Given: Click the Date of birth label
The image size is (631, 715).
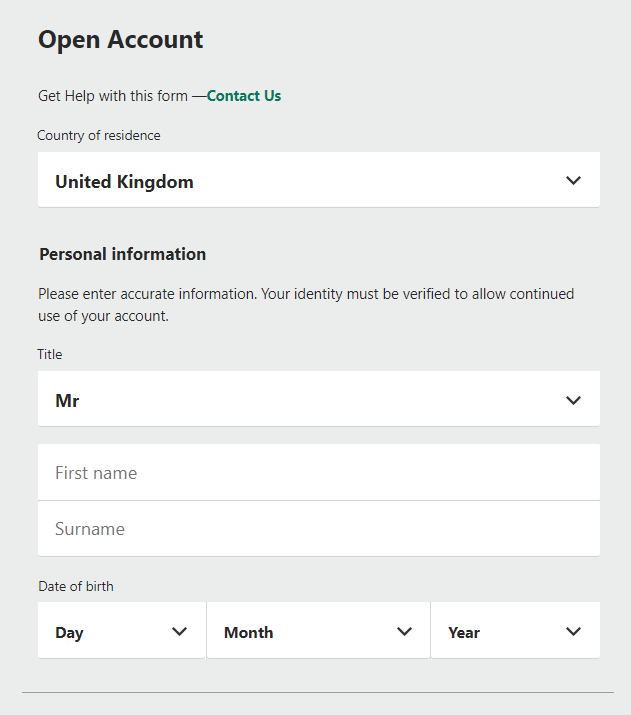Looking at the screenshot, I should [x=76, y=586].
